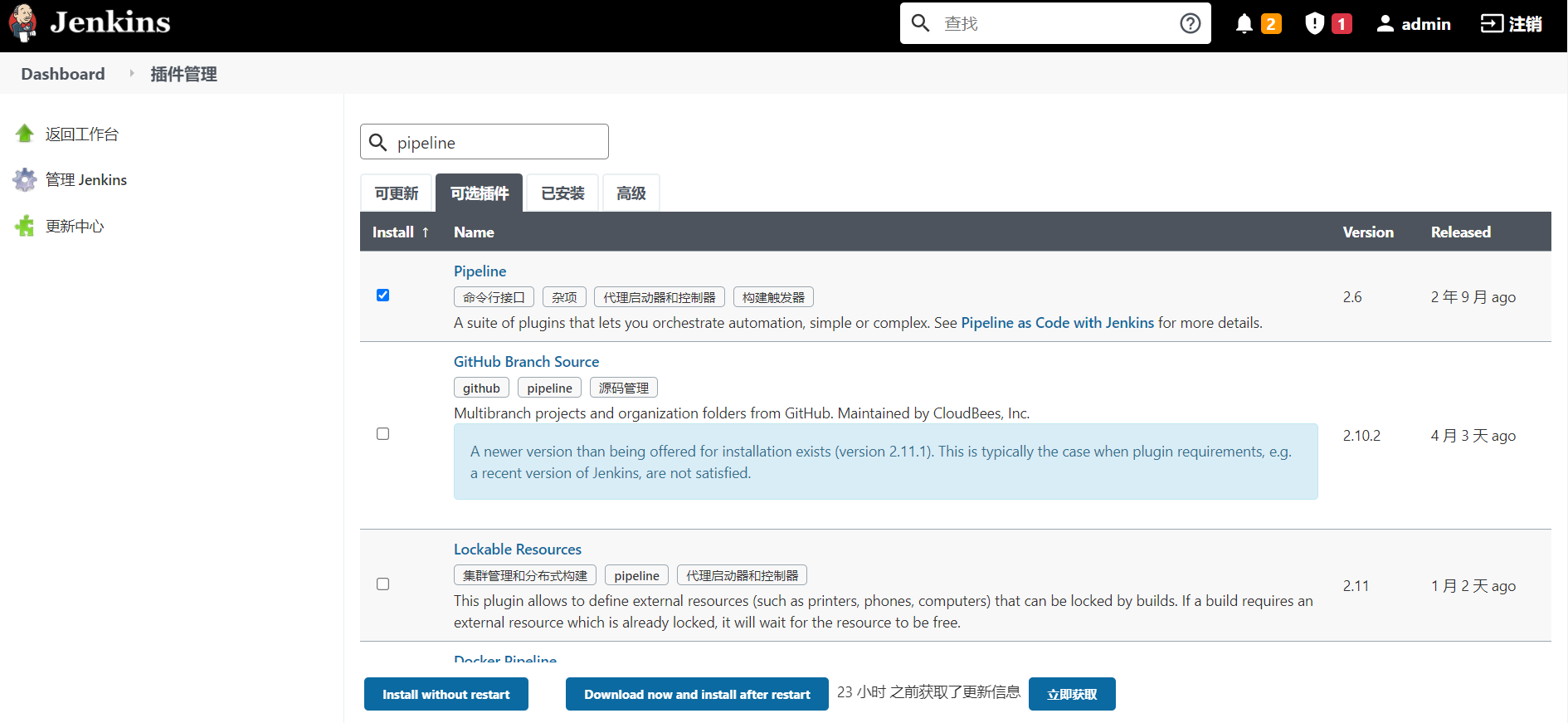Click the 插件管理 breadcrumb

point(183,74)
